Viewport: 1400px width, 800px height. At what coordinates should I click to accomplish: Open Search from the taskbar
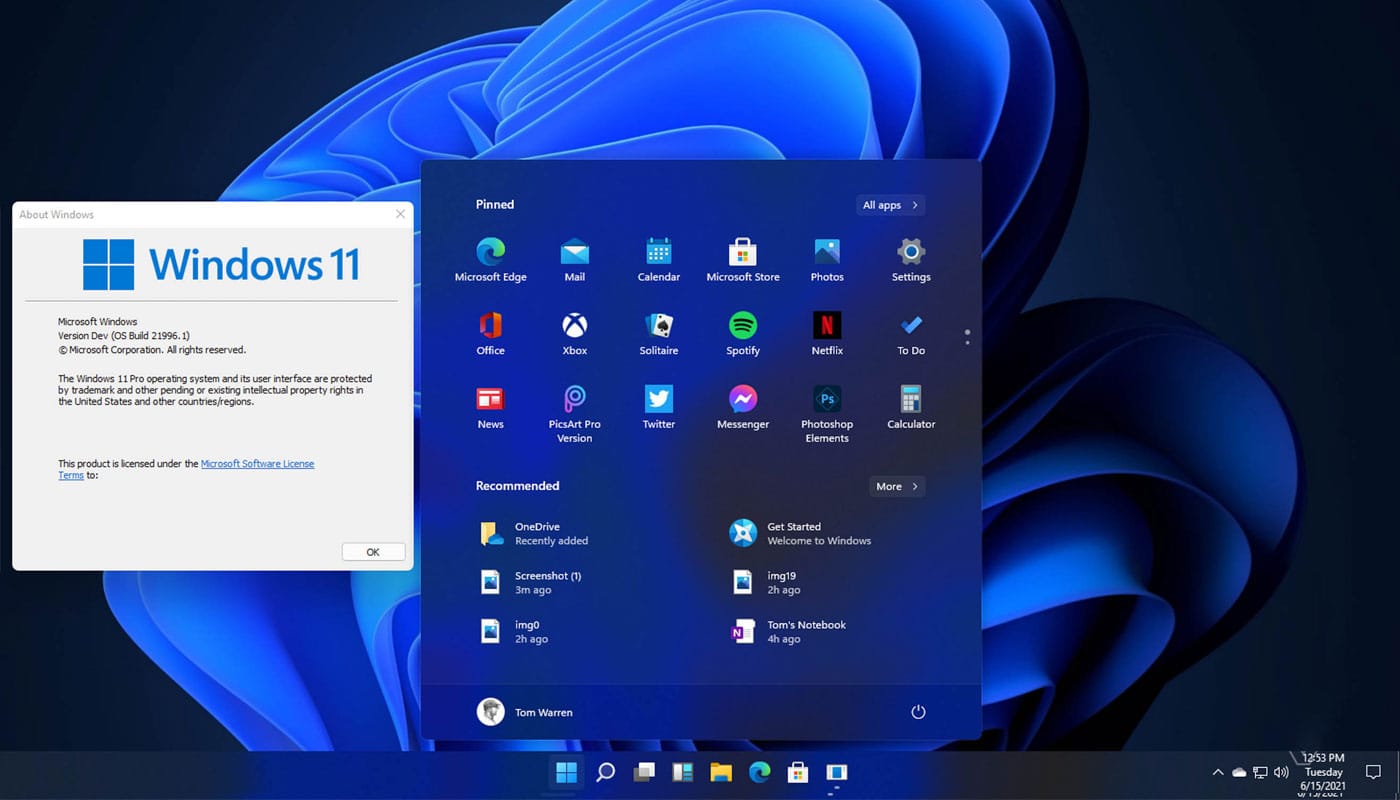coord(605,772)
